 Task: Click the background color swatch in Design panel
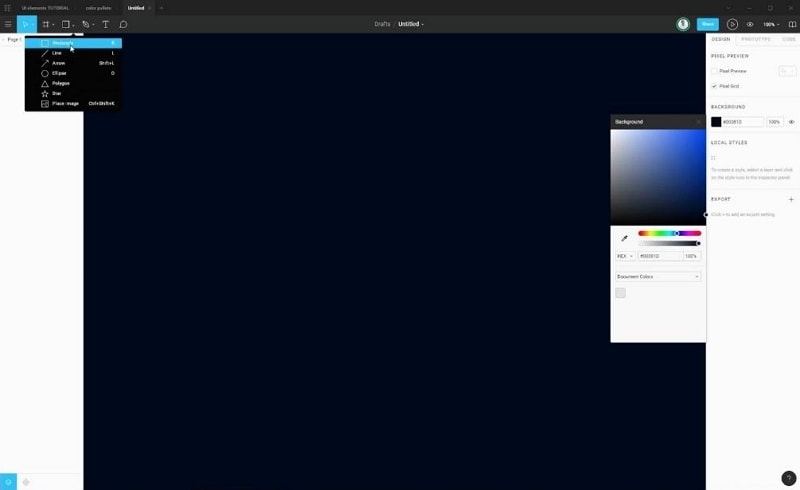pyautogui.click(x=716, y=122)
